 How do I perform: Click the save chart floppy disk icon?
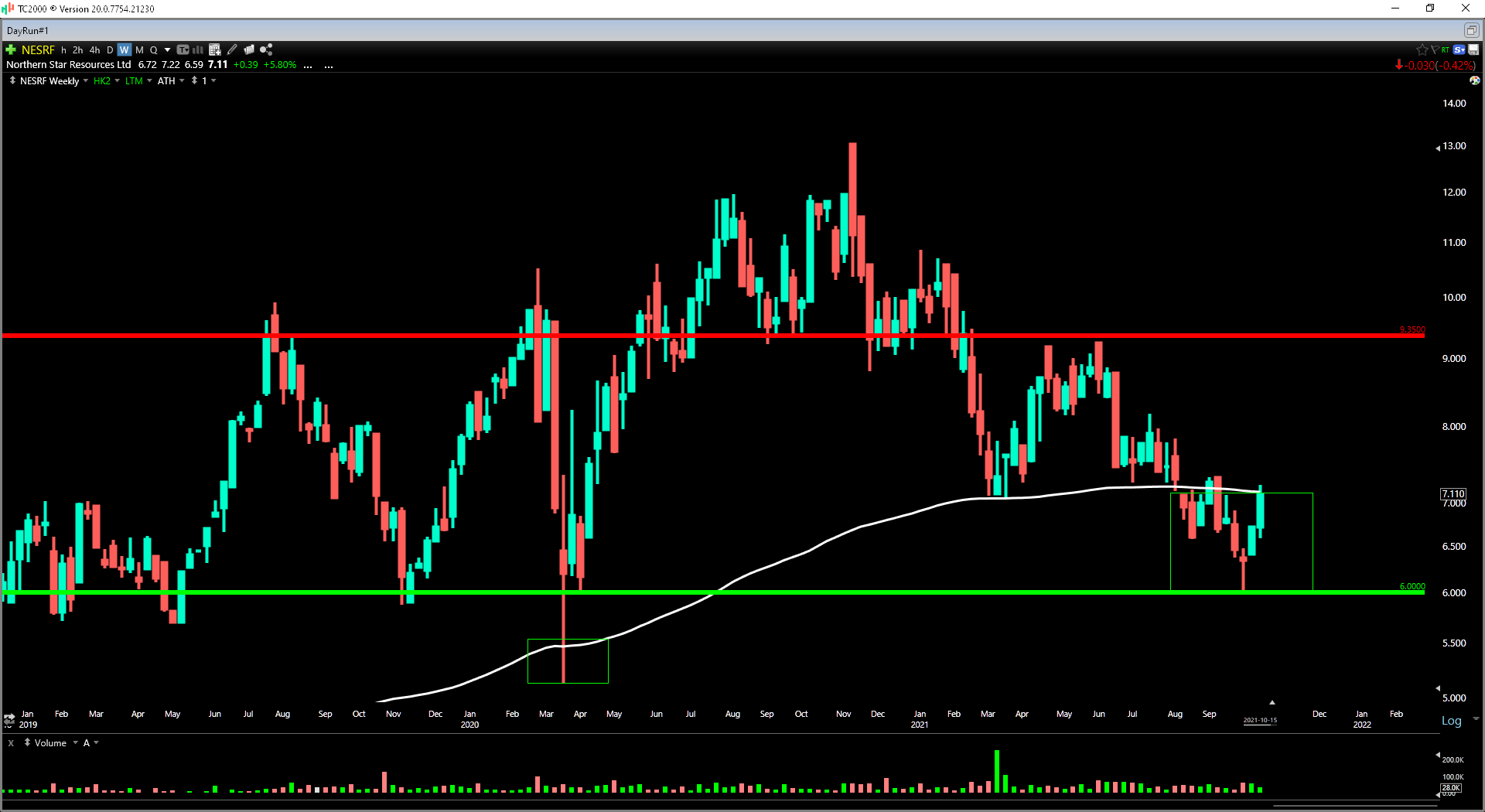point(1473,49)
